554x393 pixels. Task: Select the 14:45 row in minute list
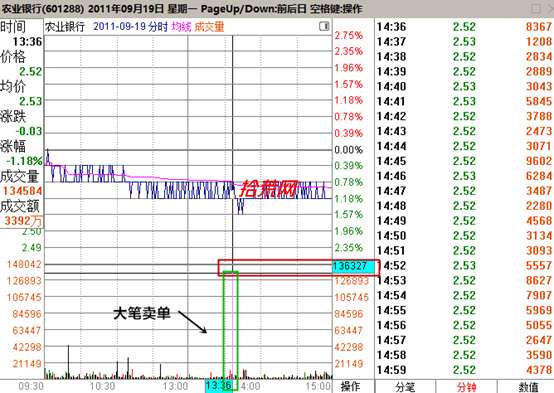coord(464,161)
